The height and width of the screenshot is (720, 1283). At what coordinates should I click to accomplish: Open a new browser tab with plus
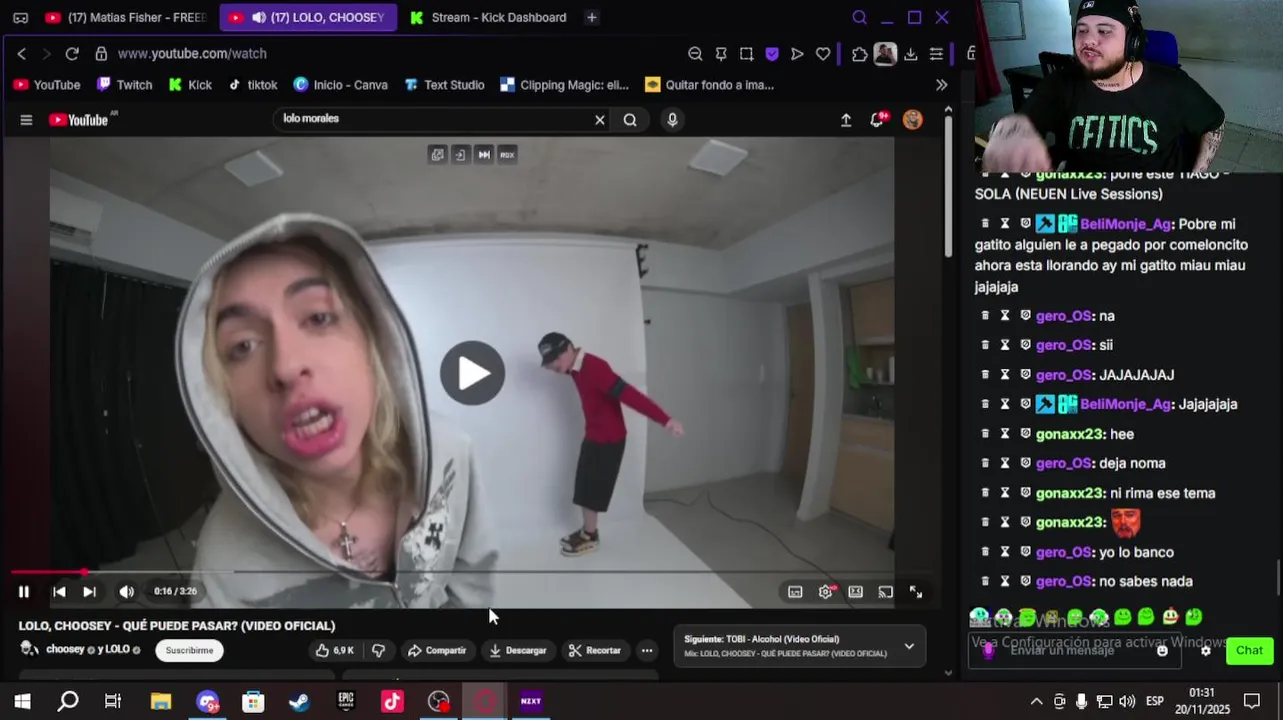click(x=592, y=17)
